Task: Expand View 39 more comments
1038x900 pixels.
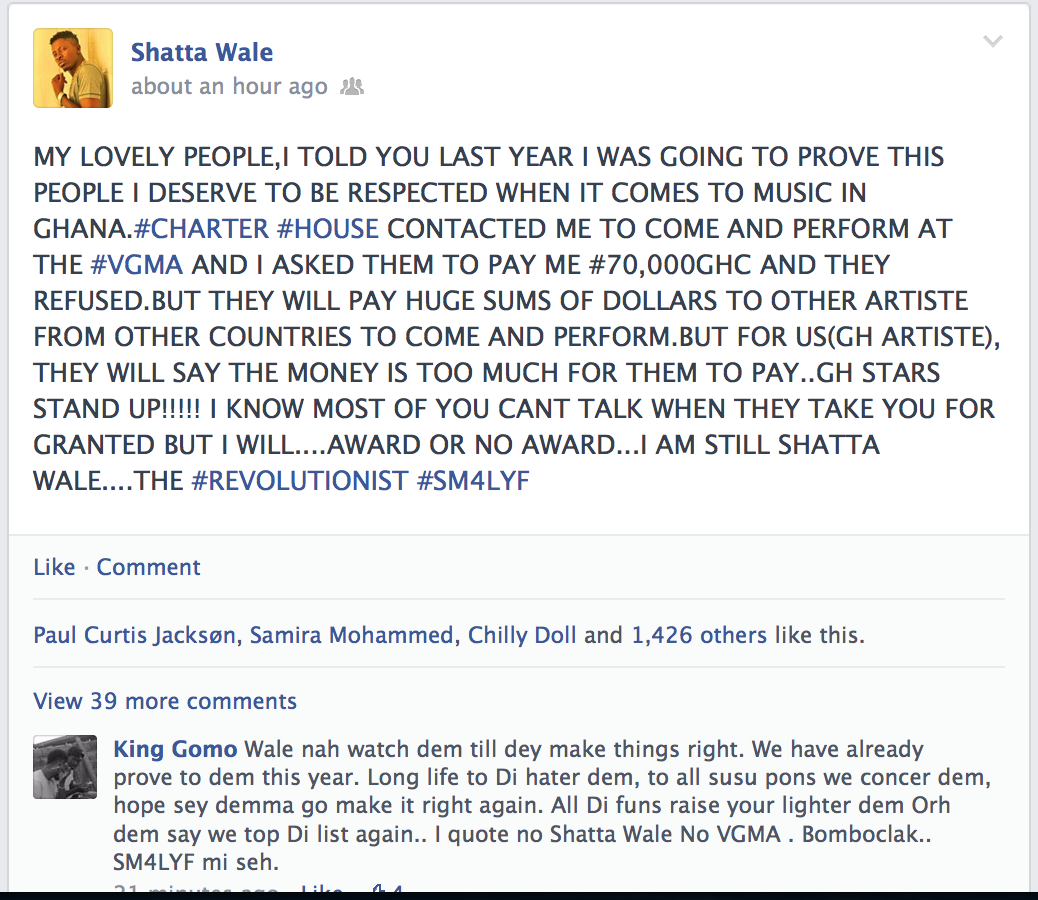Action: pos(165,701)
